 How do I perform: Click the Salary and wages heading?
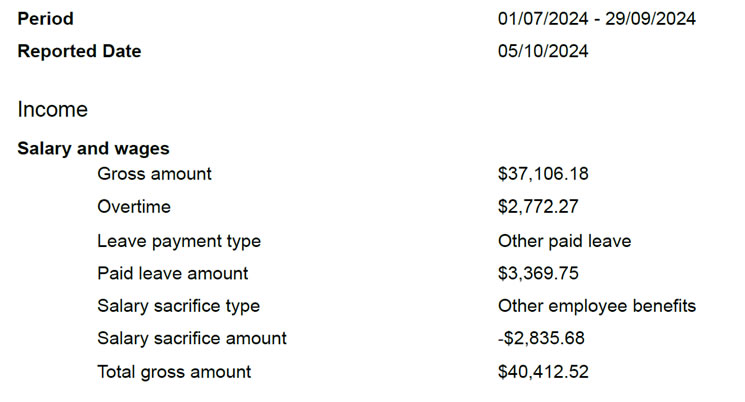tap(93, 149)
